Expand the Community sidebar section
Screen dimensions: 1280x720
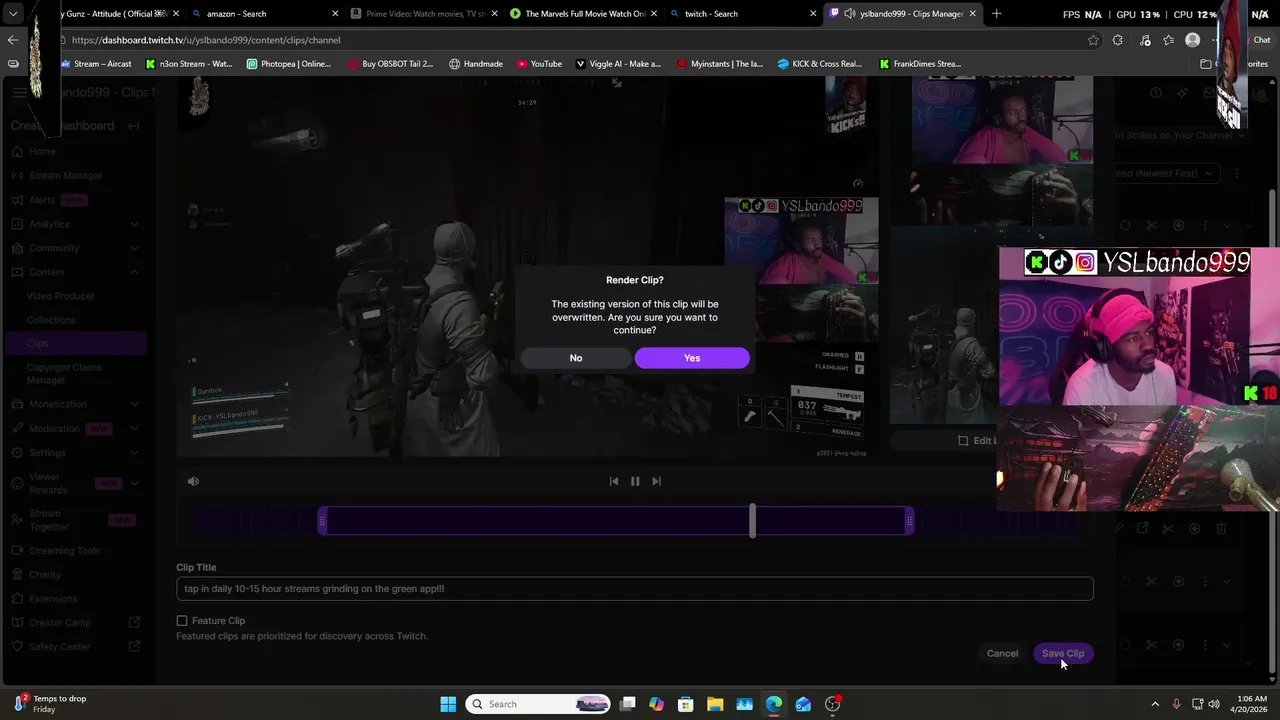[x=75, y=248]
